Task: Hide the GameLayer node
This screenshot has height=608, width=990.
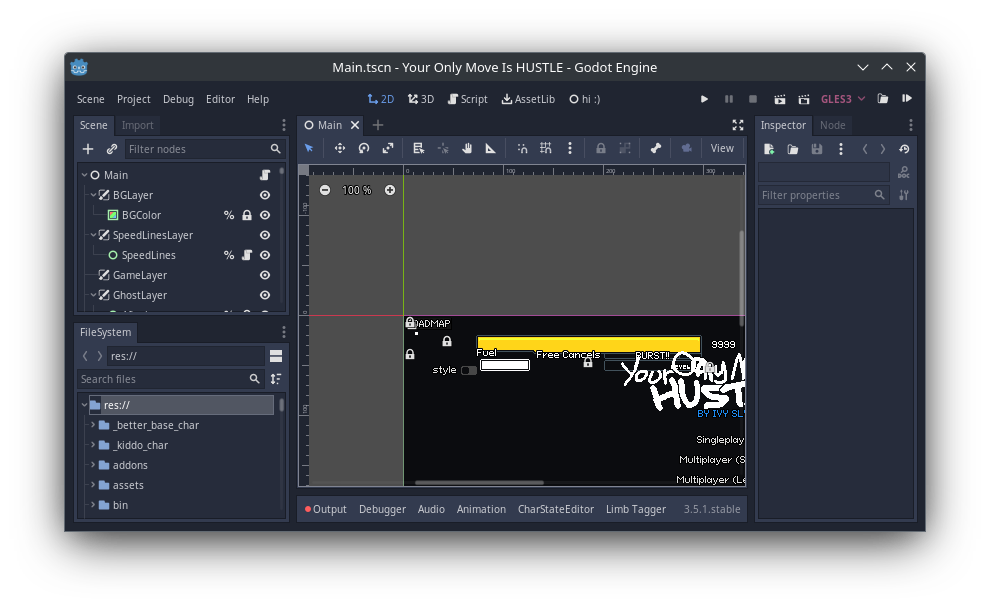Action: 265,275
